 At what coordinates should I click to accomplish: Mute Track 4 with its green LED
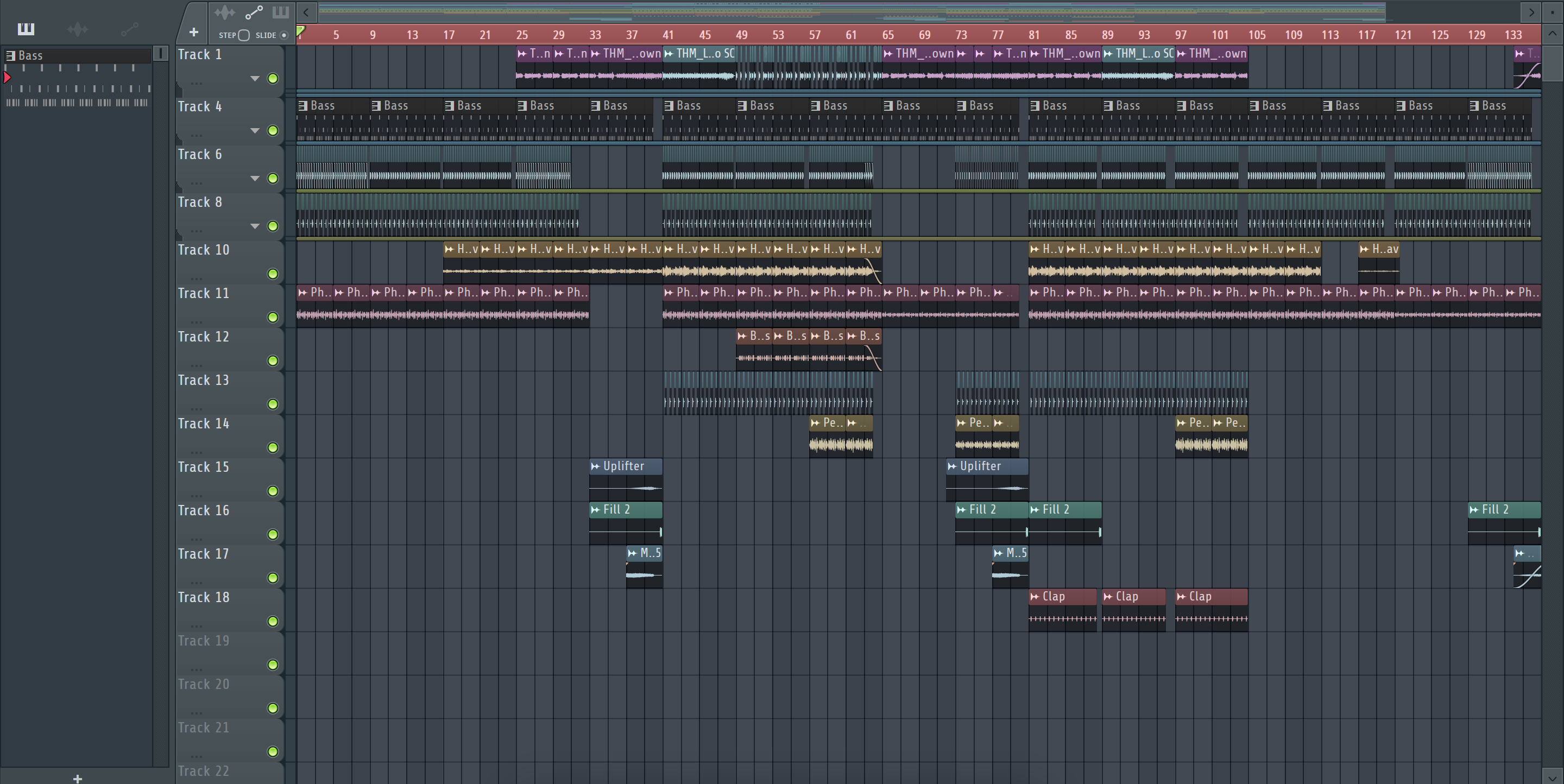(x=273, y=130)
